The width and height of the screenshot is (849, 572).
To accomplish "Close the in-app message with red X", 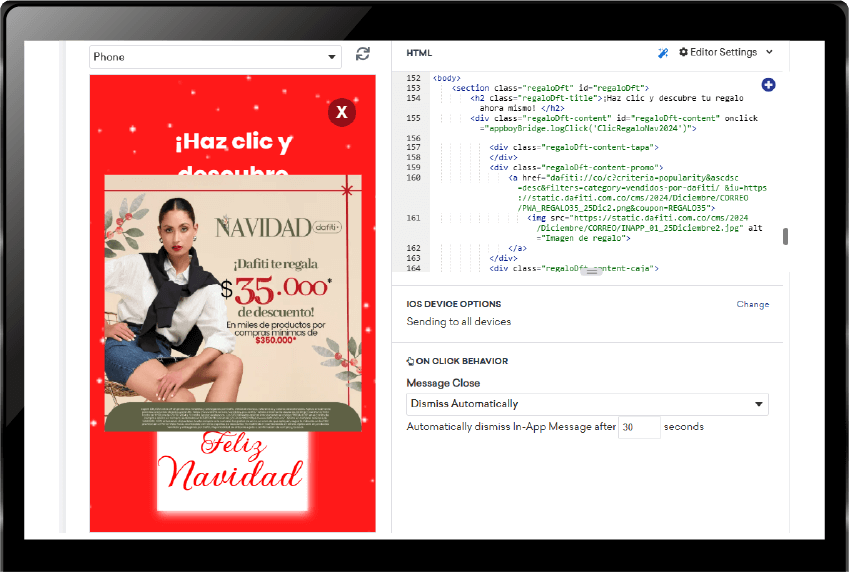I will (x=342, y=112).
